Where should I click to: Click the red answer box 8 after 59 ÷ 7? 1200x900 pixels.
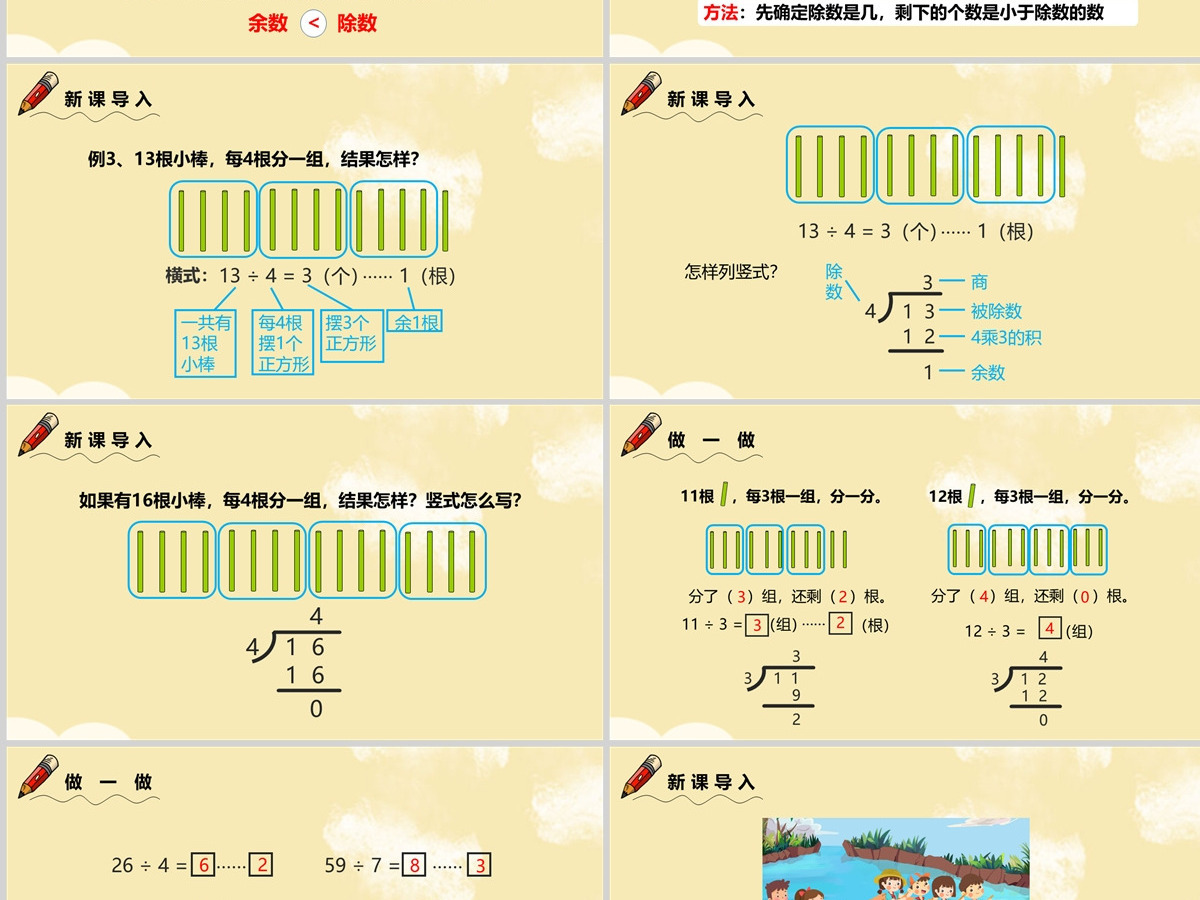pyautogui.click(x=413, y=865)
